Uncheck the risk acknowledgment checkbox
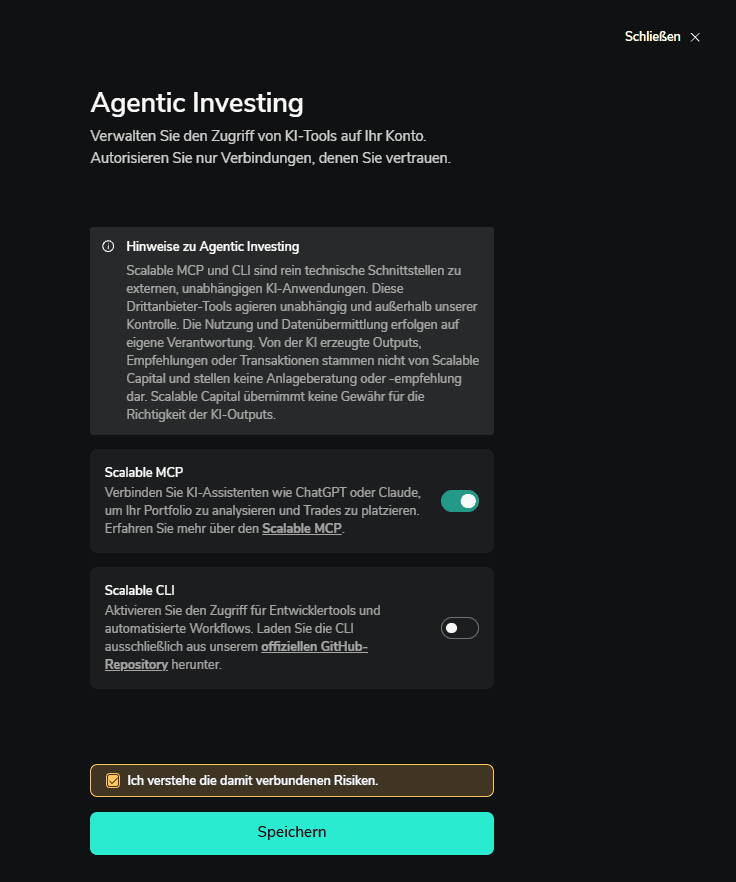 113,781
